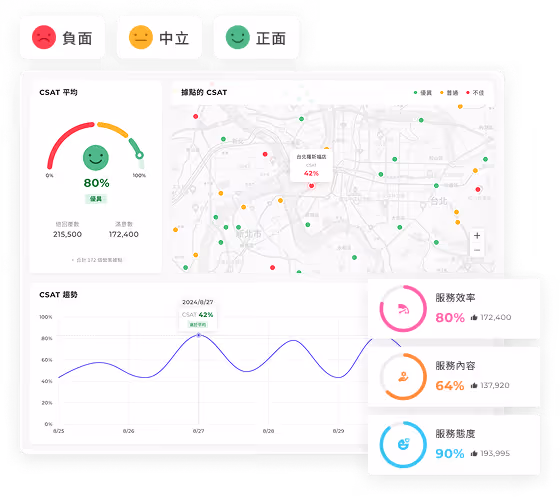Click the 100% y-axis label on trend chart

tap(46, 317)
